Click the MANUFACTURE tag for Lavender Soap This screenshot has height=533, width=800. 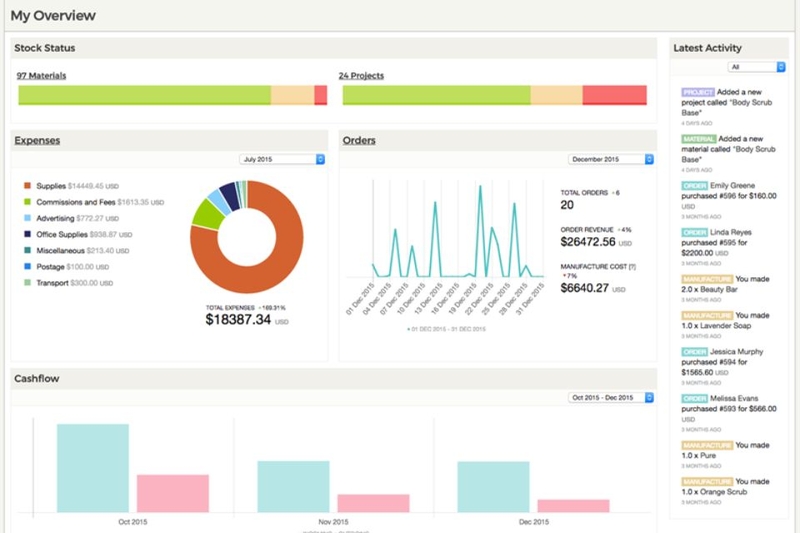tap(707, 315)
